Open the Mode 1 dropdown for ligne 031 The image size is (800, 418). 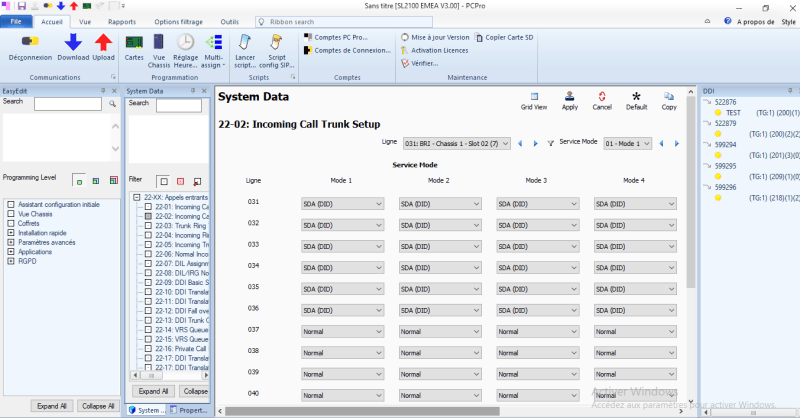[x=342, y=204]
